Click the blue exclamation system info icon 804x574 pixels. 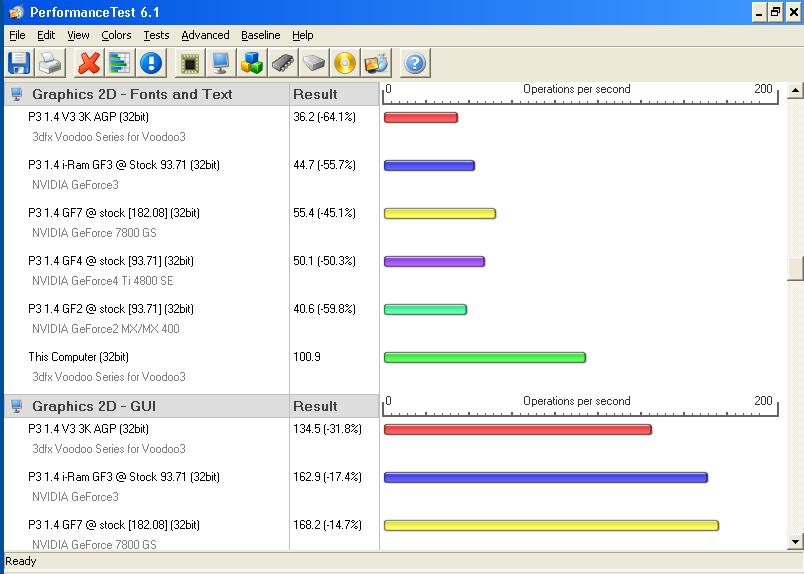tap(150, 64)
